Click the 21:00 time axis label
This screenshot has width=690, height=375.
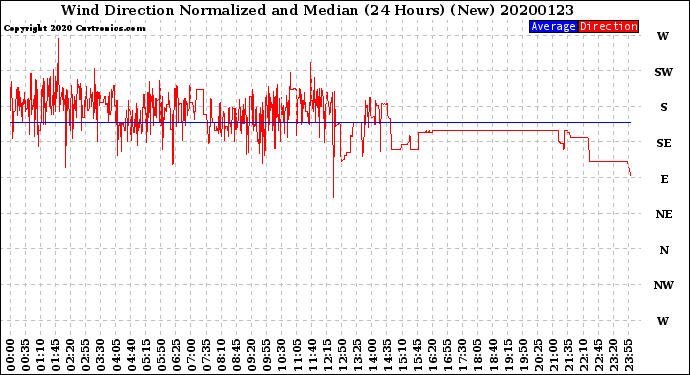tap(552, 355)
